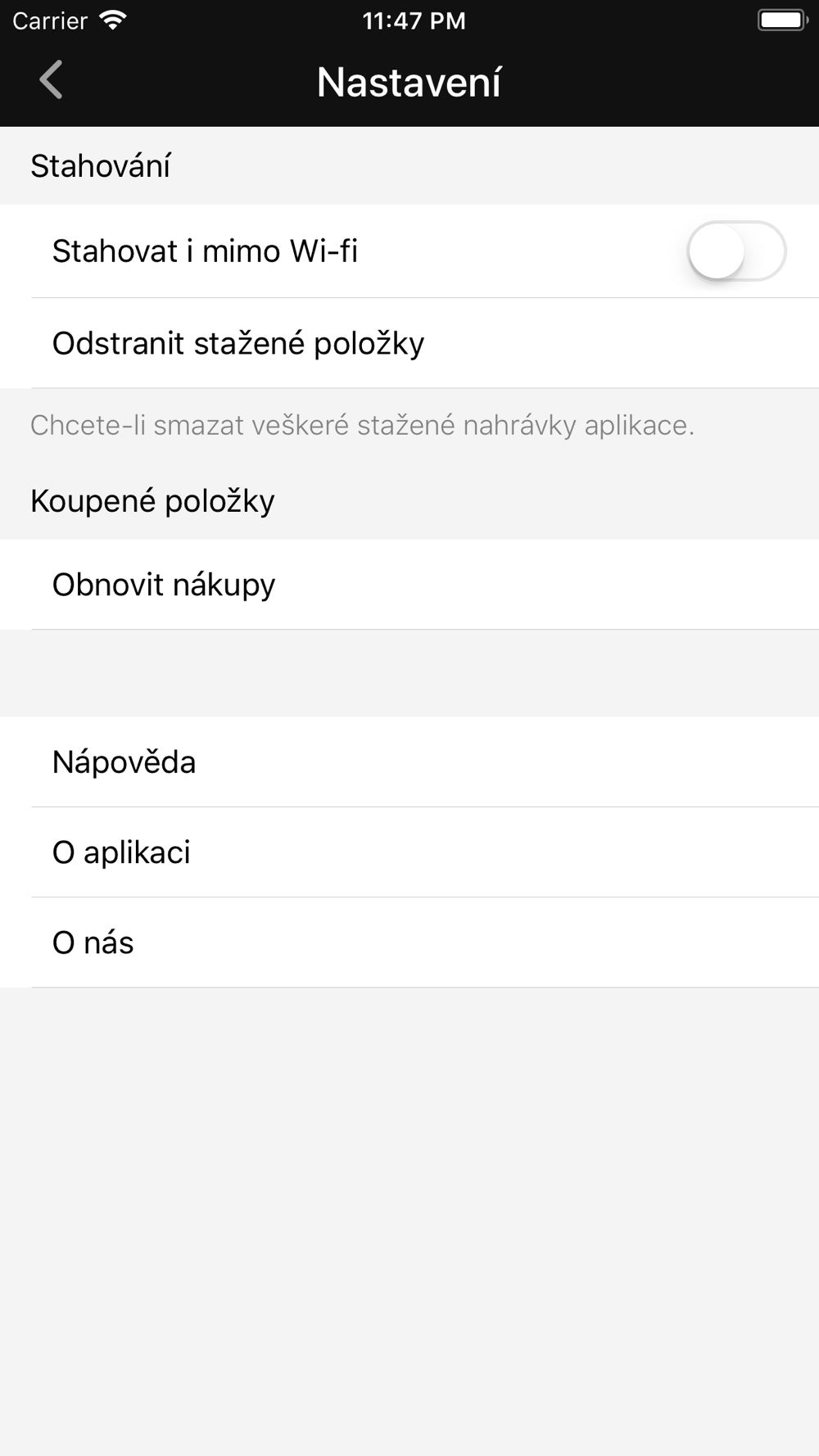This screenshot has height=1456, width=819.
Task: Tap the battery indicator icon
Action: point(782,20)
